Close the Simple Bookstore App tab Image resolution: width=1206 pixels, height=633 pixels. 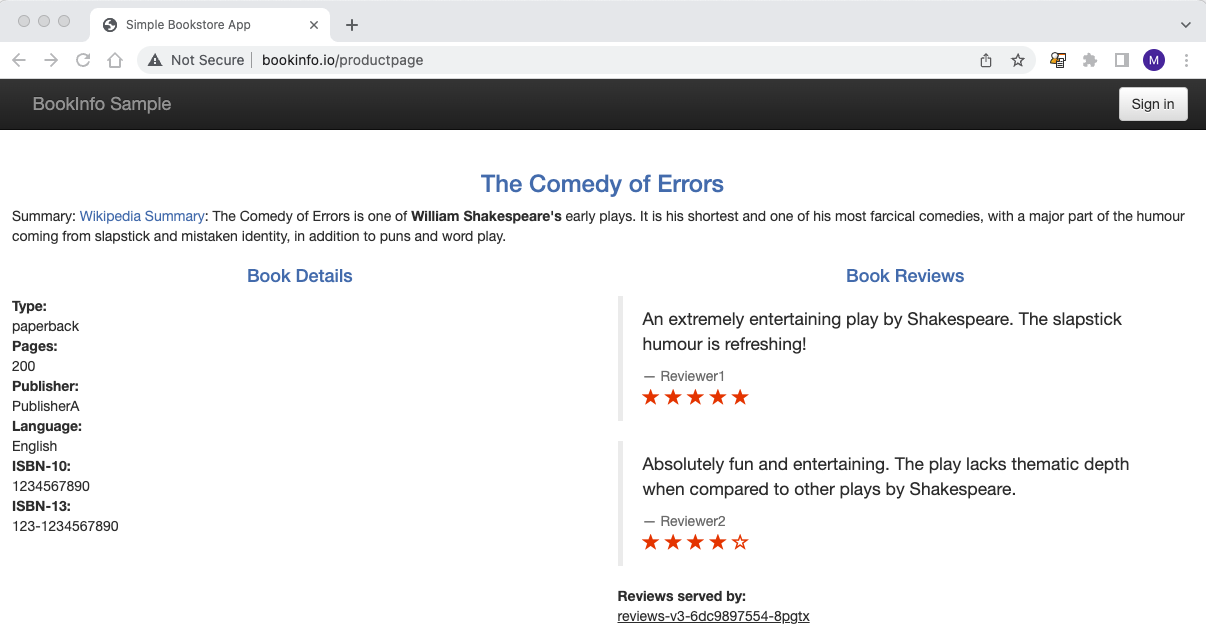314,25
